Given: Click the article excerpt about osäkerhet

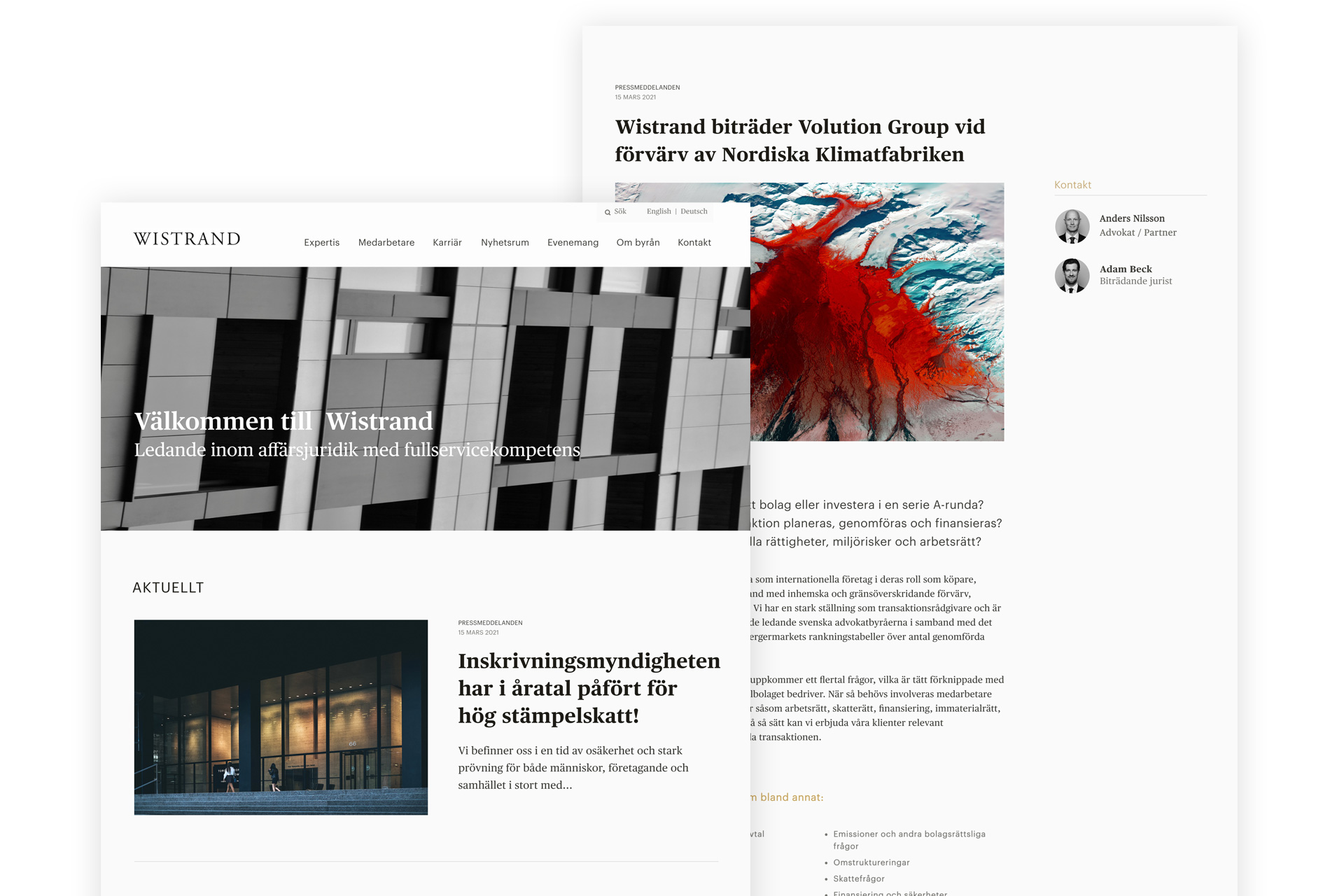Looking at the screenshot, I should [x=573, y=768].
